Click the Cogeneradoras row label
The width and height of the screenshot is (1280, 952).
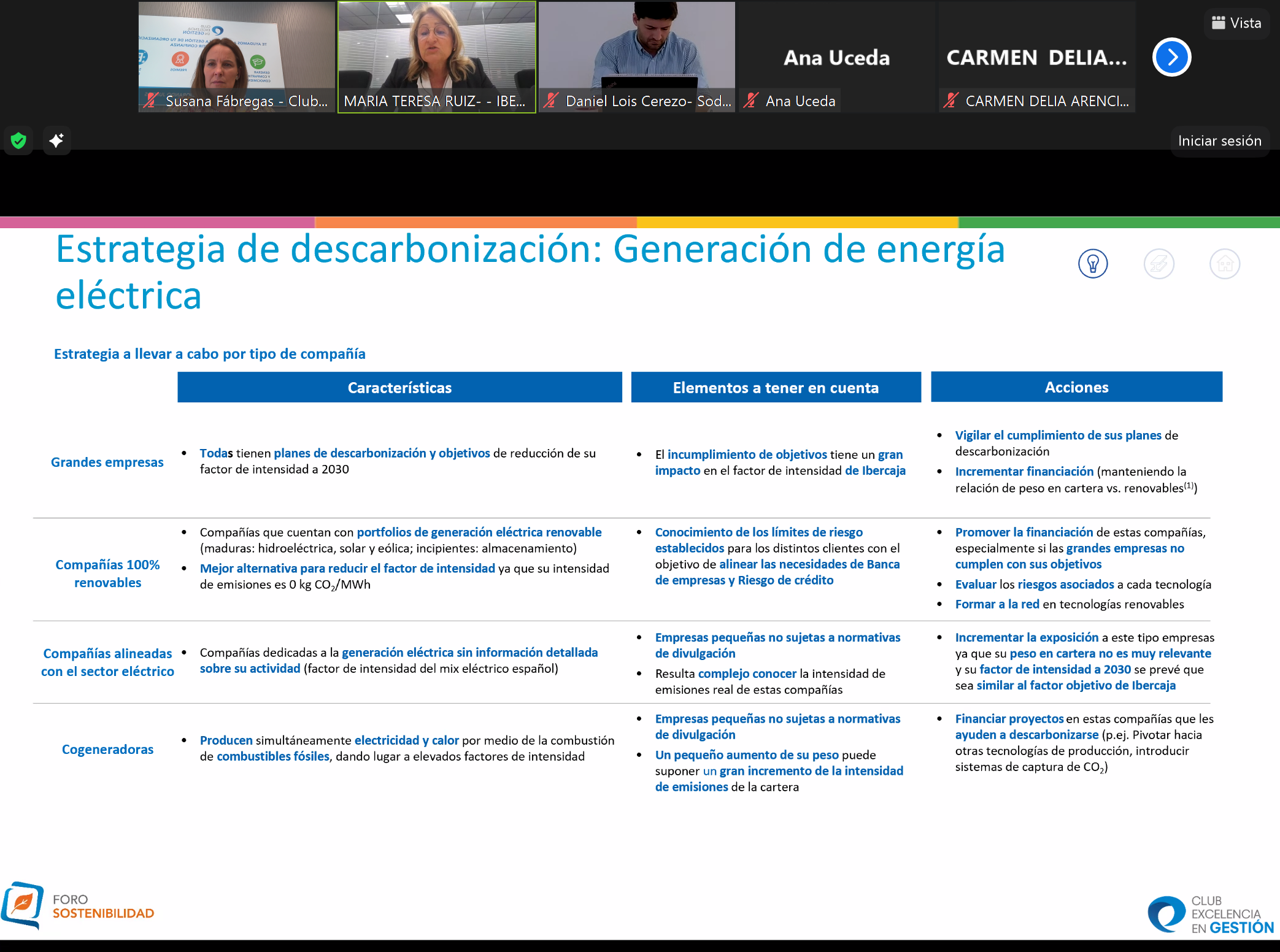[107, 750]
